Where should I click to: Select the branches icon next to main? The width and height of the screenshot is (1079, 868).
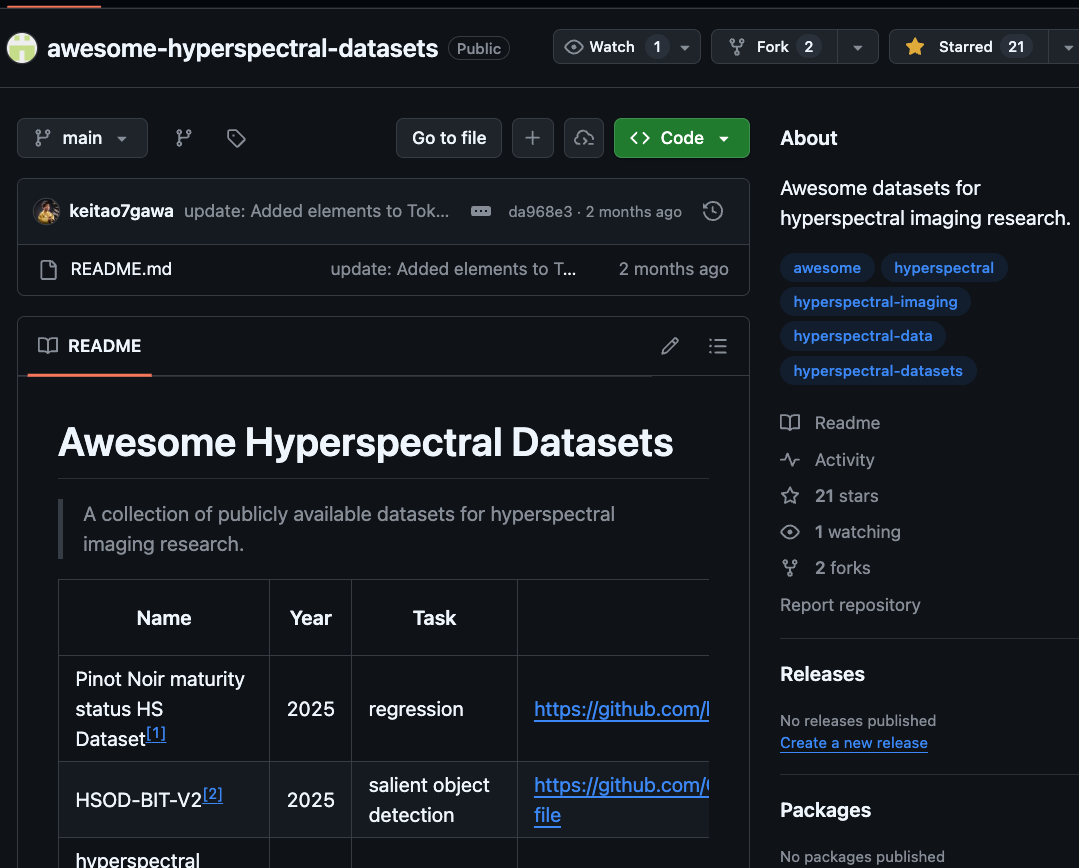[x=183, y=138]
